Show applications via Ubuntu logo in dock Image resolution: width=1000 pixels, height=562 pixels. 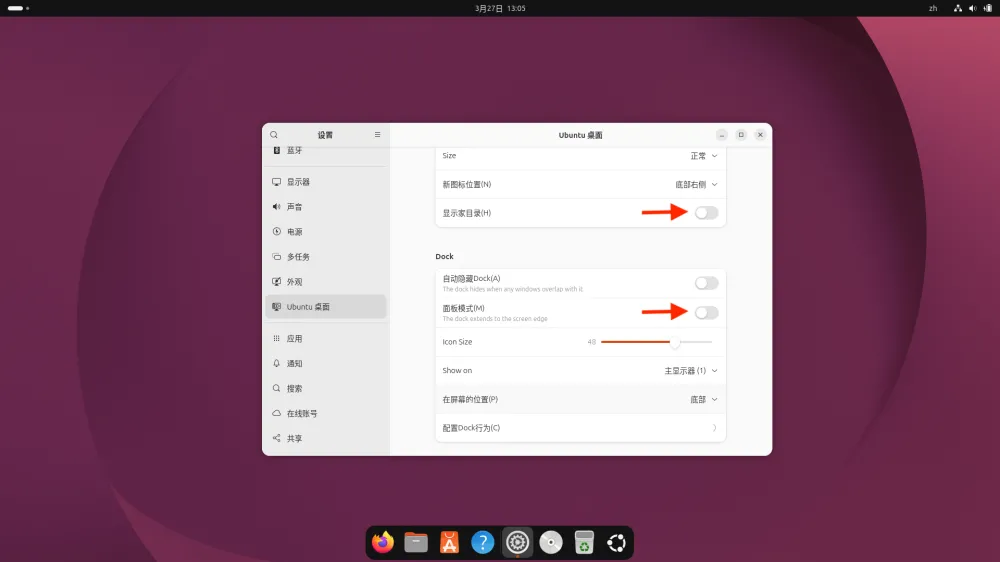[617, 542]
